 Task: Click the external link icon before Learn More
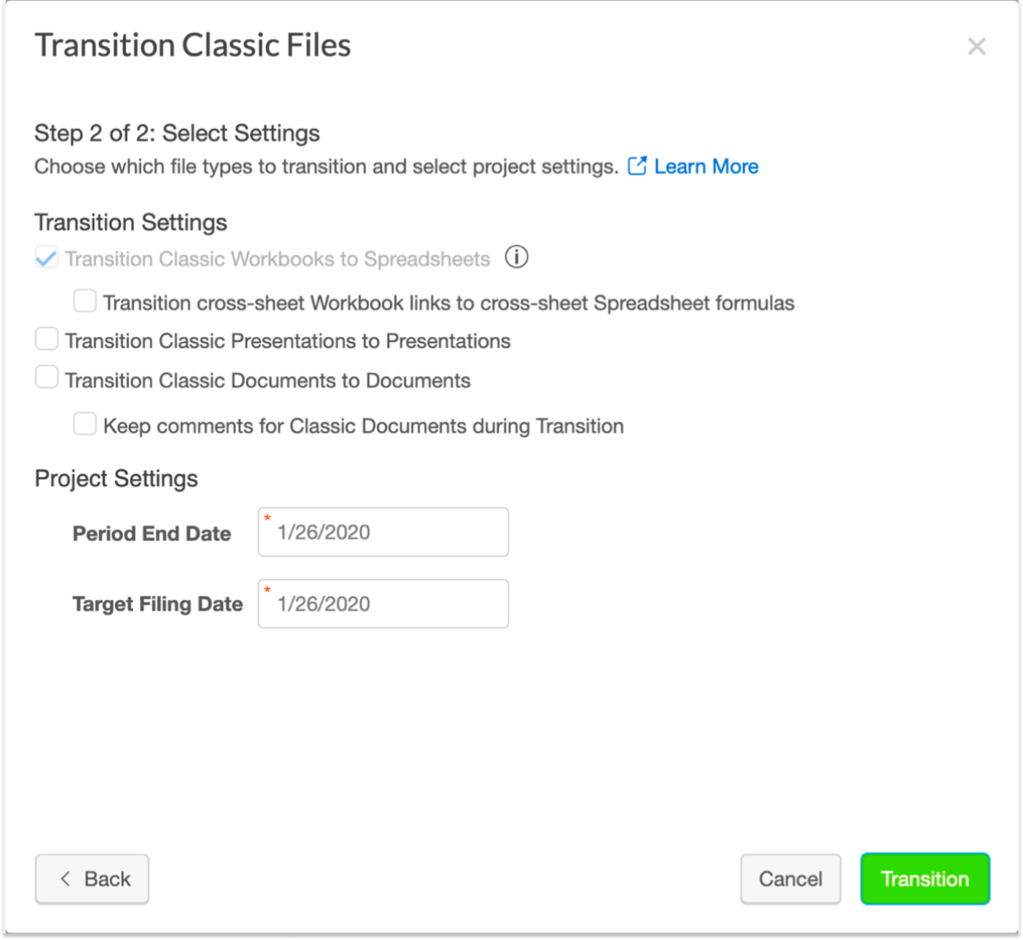pyautogui.click(x=637, y=166)
